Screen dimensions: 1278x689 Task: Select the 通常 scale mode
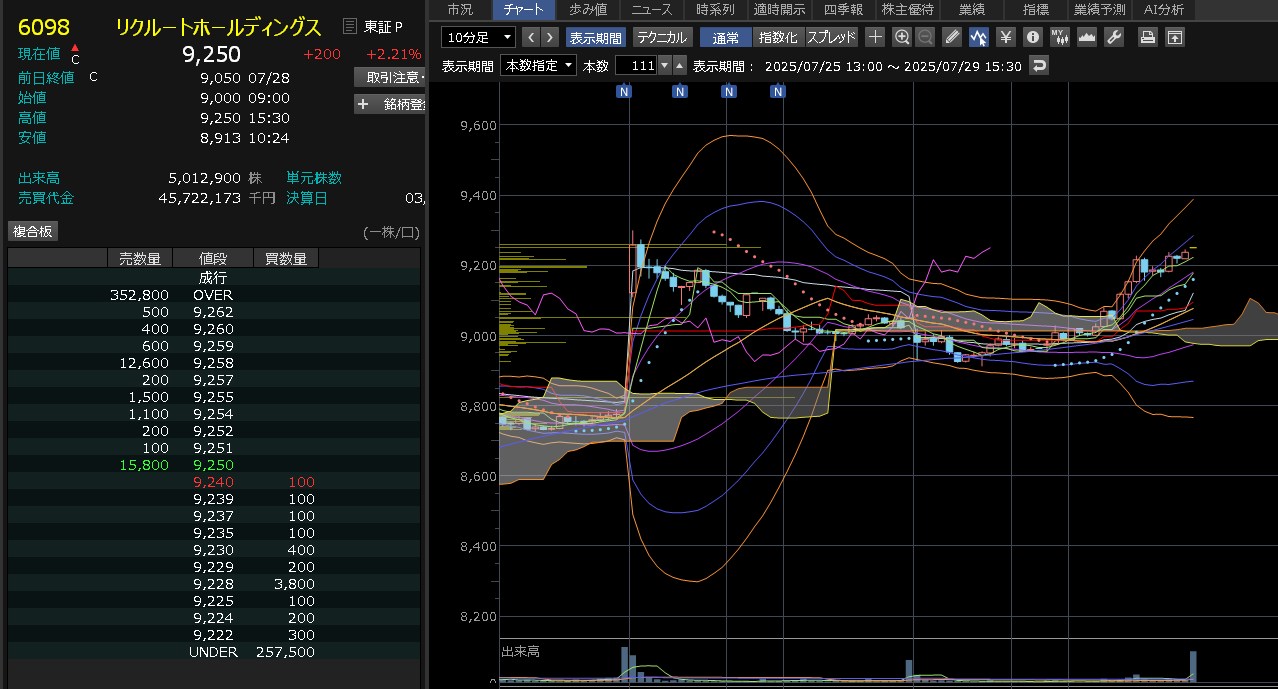tap(725, 38)
